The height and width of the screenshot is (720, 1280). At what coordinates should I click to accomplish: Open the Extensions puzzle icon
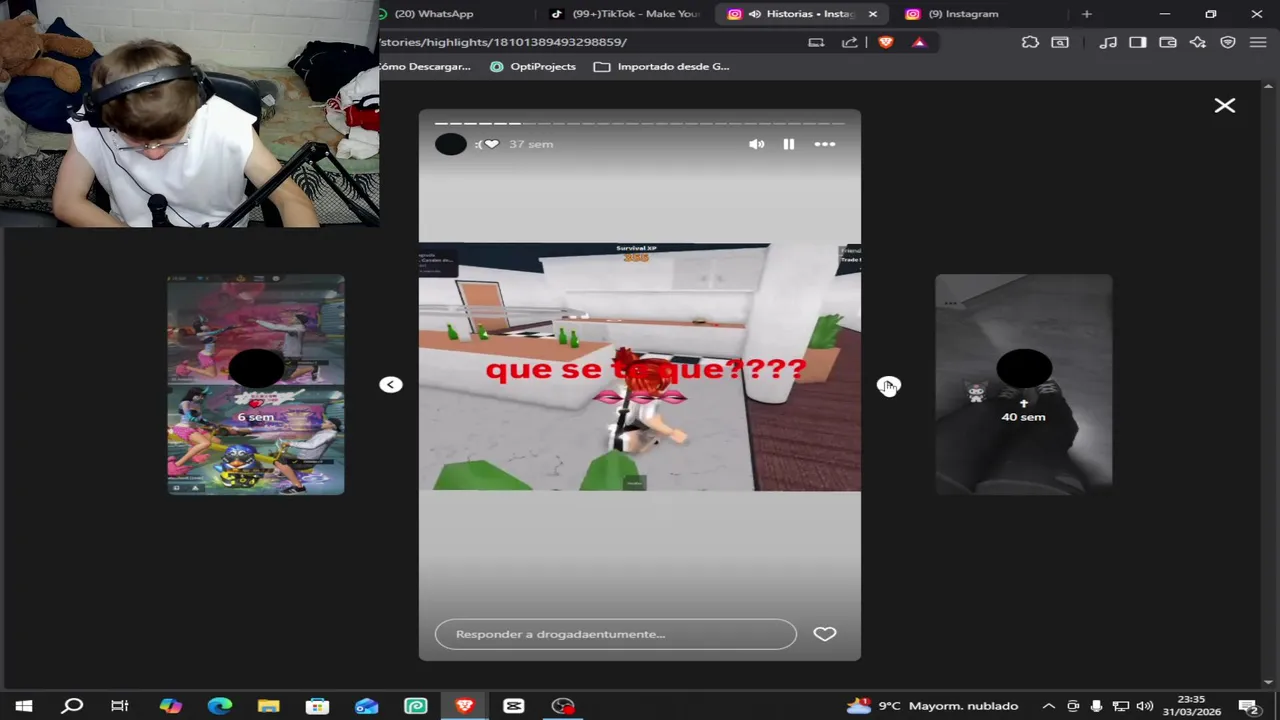1030,42
